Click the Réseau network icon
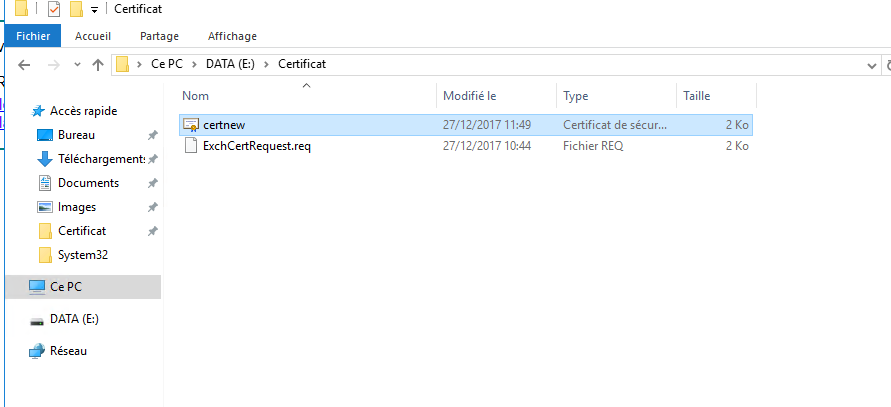 pyautogui.click(x=37, y=351)
